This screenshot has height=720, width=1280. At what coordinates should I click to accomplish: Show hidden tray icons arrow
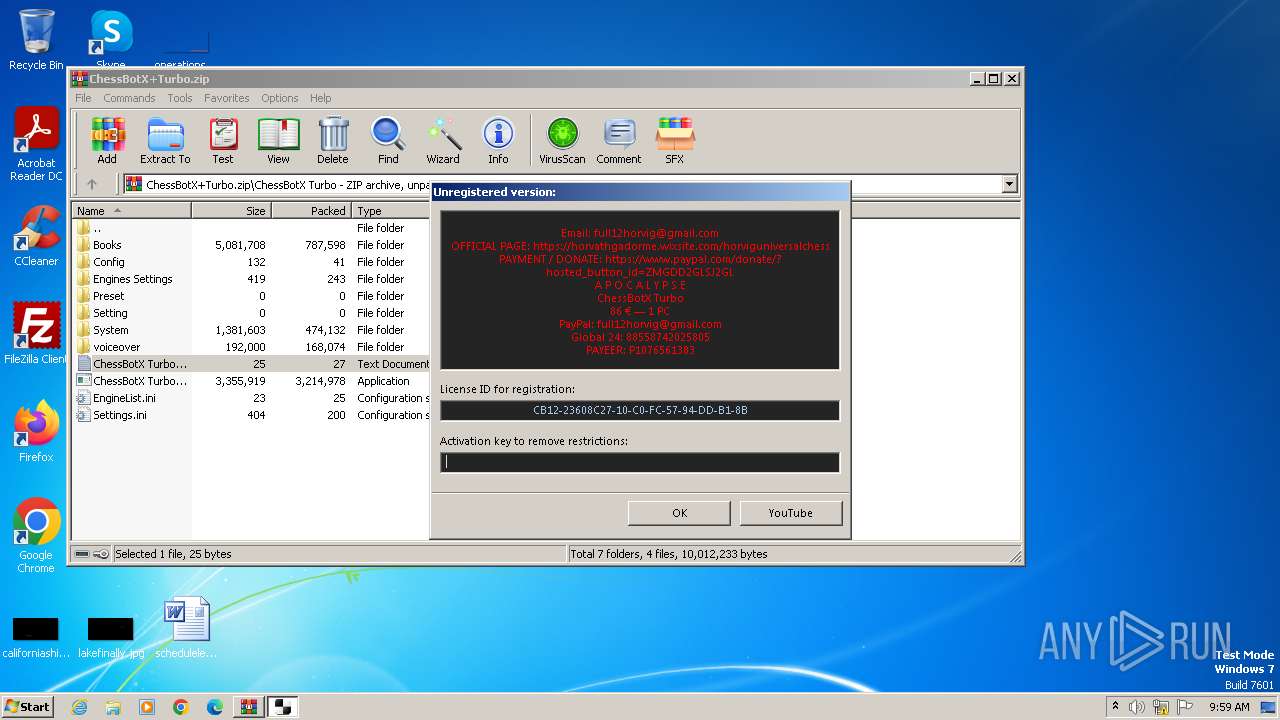[x=1115, y=707]
